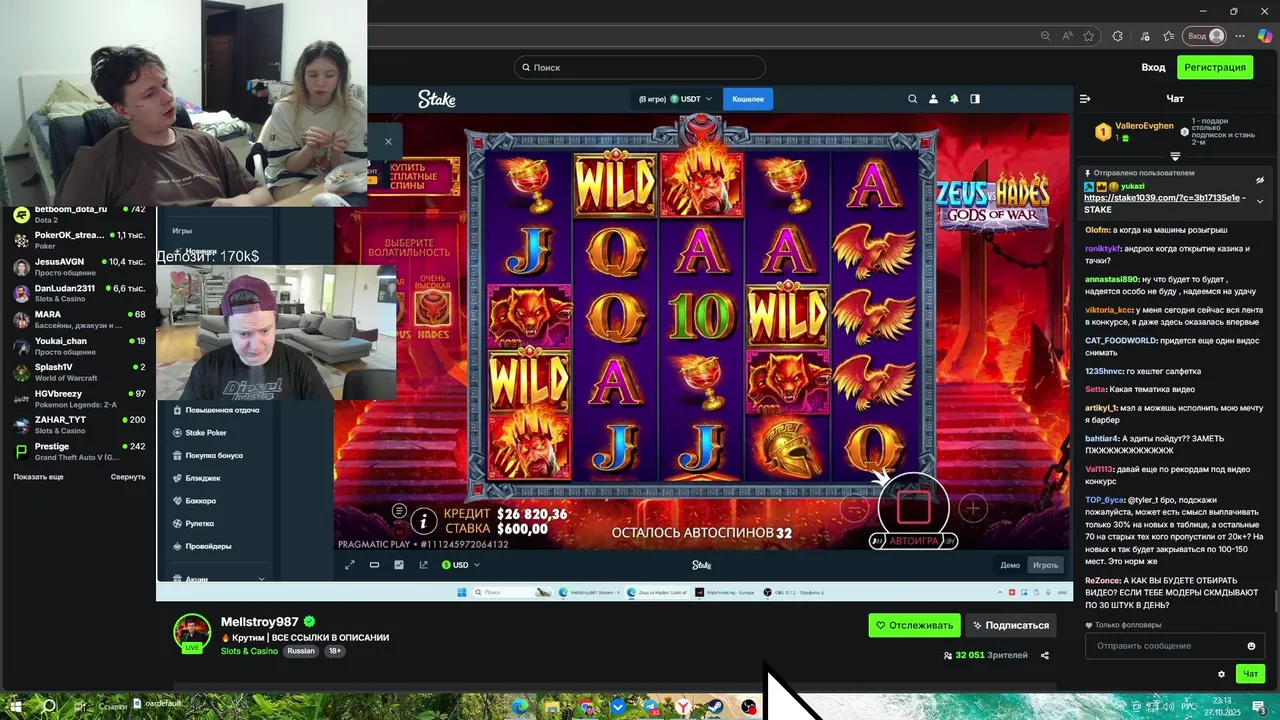Click the share icon next to viewer count
Screen dimensions: 1280x720
(1045, 656)
